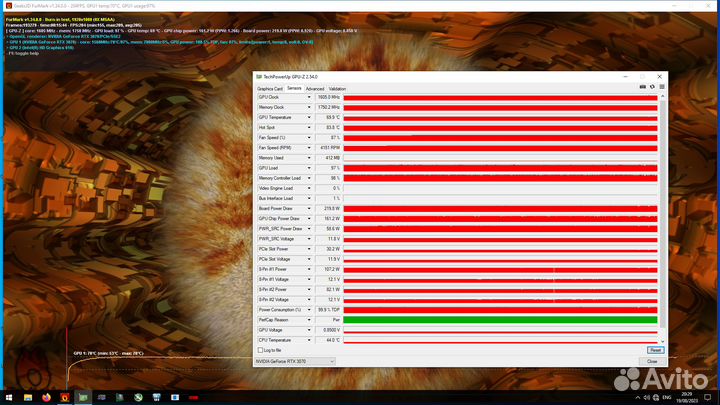
Task: Switch to FurMark on the taskbar
Action: coord(65,397)
